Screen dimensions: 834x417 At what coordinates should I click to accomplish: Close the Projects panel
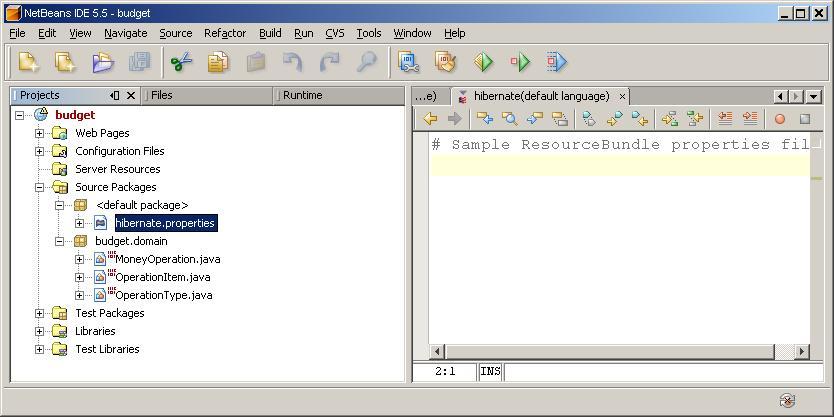[131, 96]
